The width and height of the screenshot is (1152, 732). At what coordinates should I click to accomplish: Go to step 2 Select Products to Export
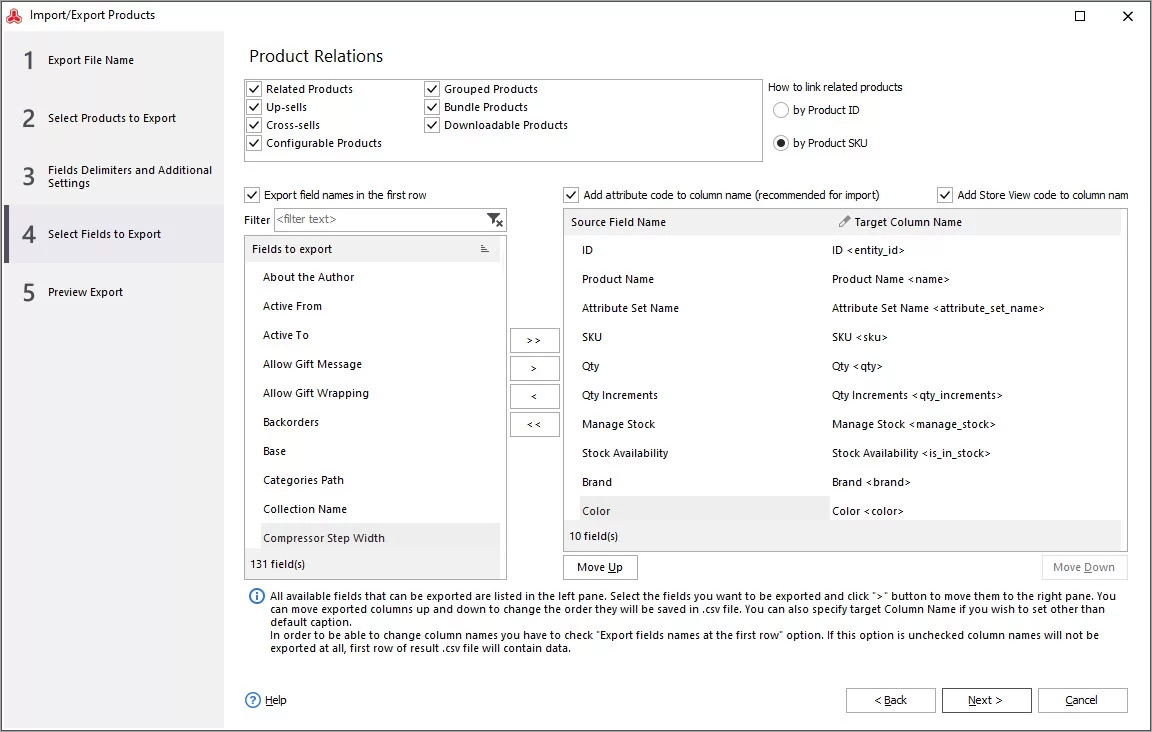point(114,118)
